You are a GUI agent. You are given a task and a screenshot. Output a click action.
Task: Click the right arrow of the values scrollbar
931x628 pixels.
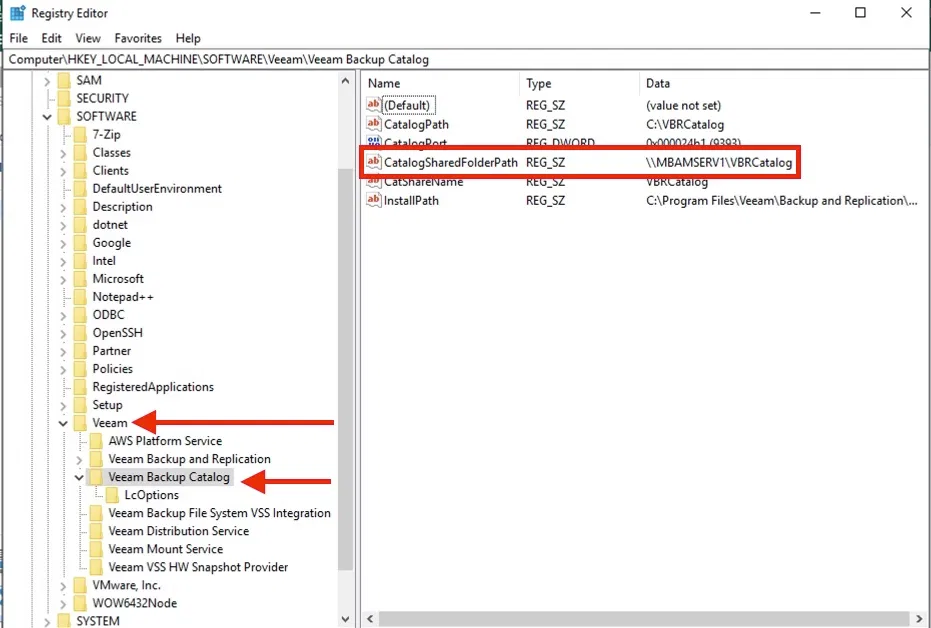tap(921, 619)
